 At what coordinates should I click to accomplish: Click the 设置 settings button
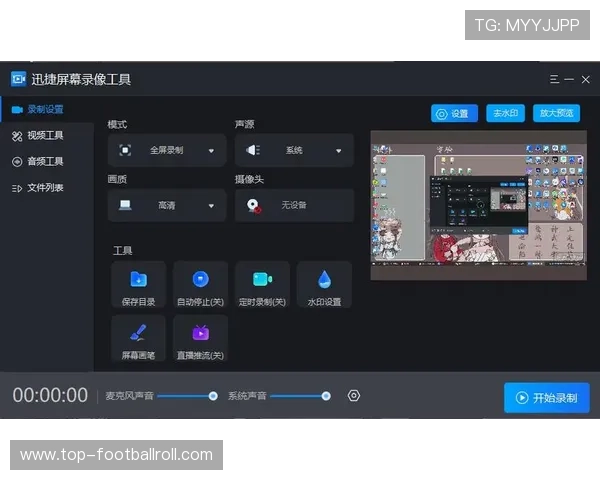pyautogui.click(x=454, y=113)
